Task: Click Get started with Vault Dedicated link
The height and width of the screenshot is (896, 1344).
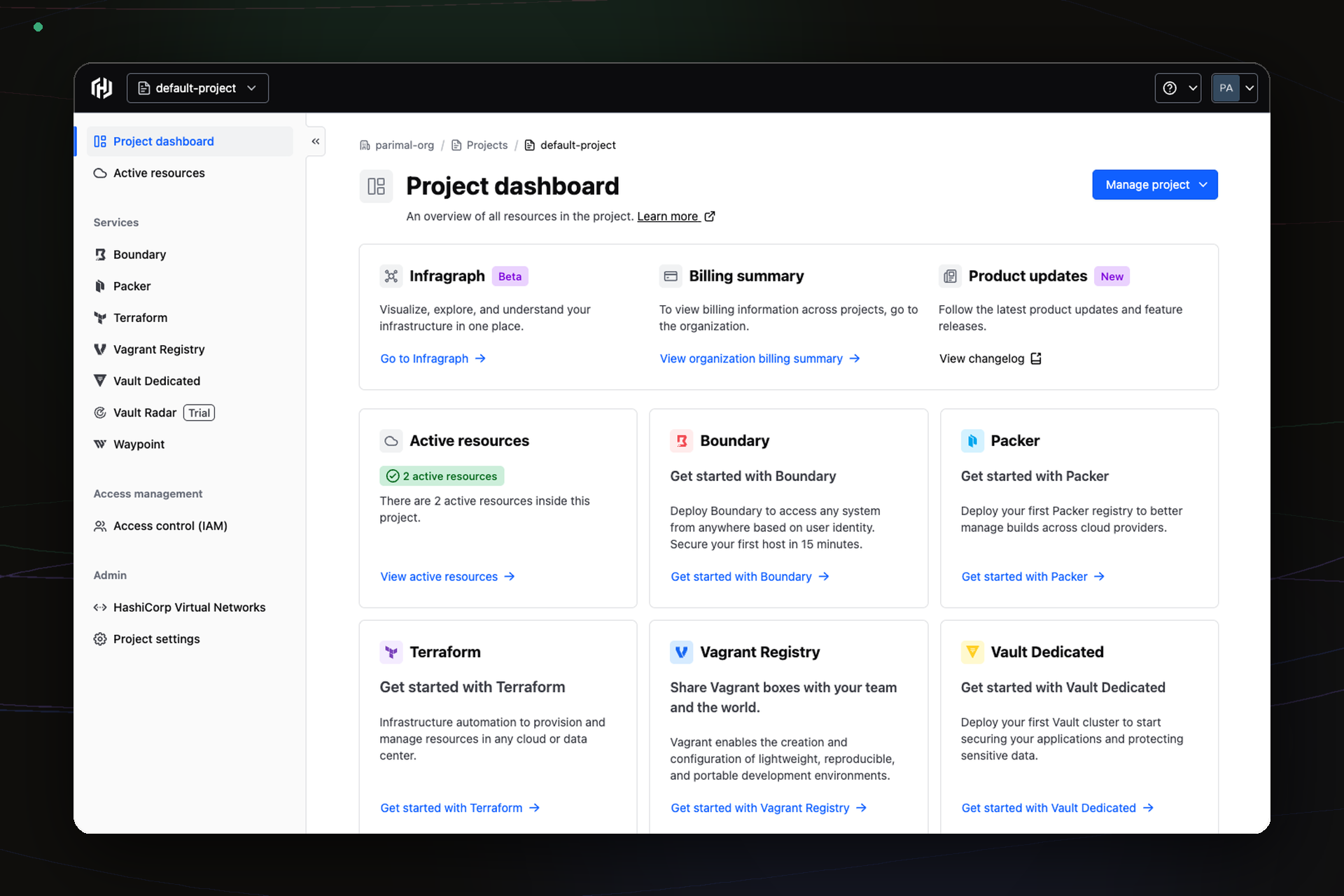Action: (x=1057, y=808)
